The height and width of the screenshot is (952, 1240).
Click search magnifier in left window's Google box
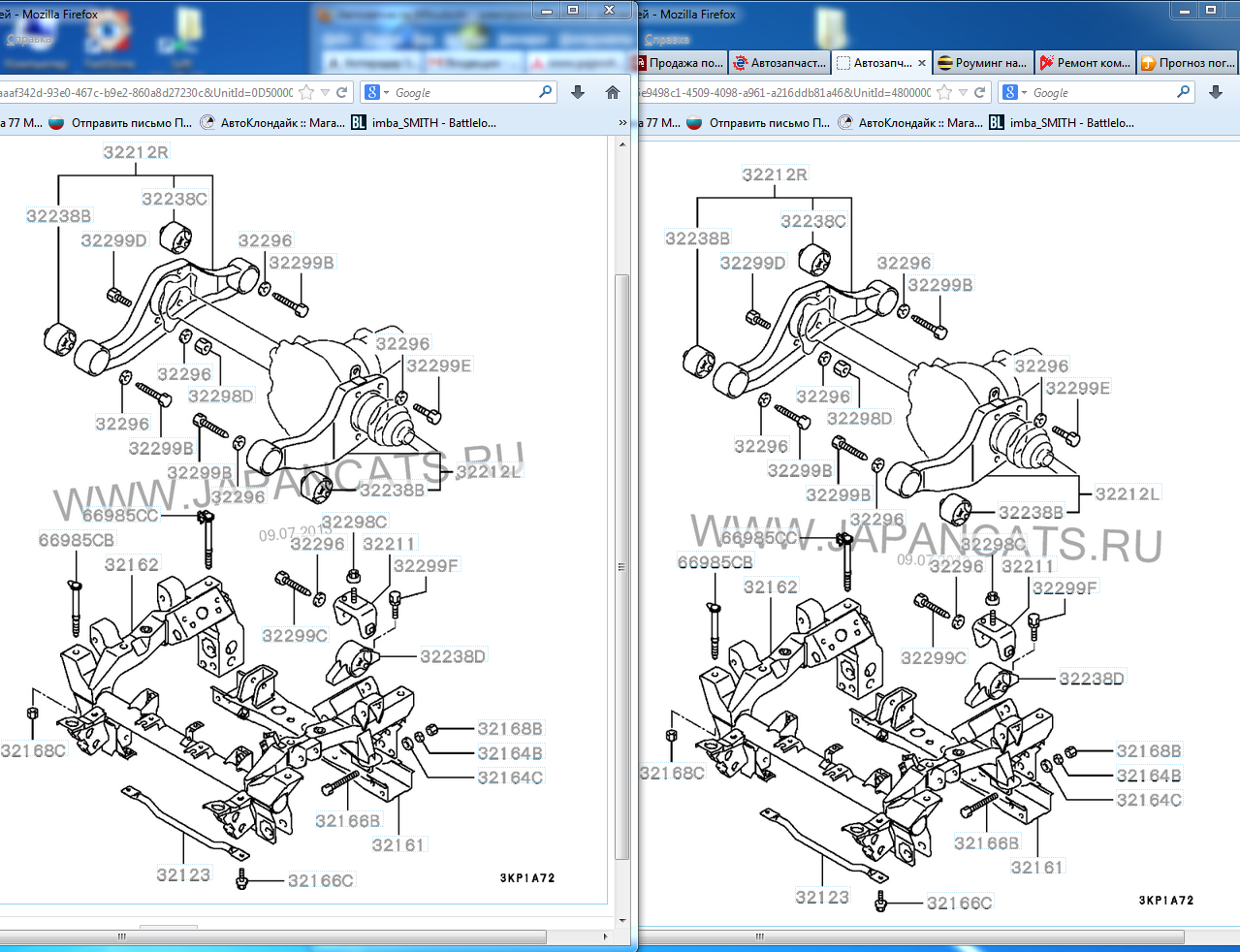[x=545, y=92]
